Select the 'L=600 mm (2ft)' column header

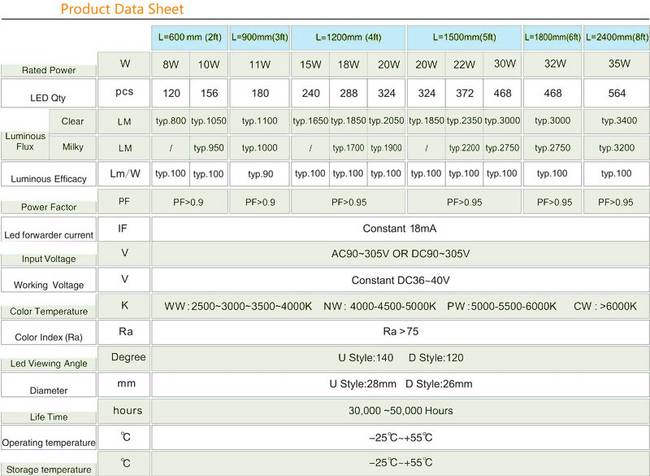(189, 37)
